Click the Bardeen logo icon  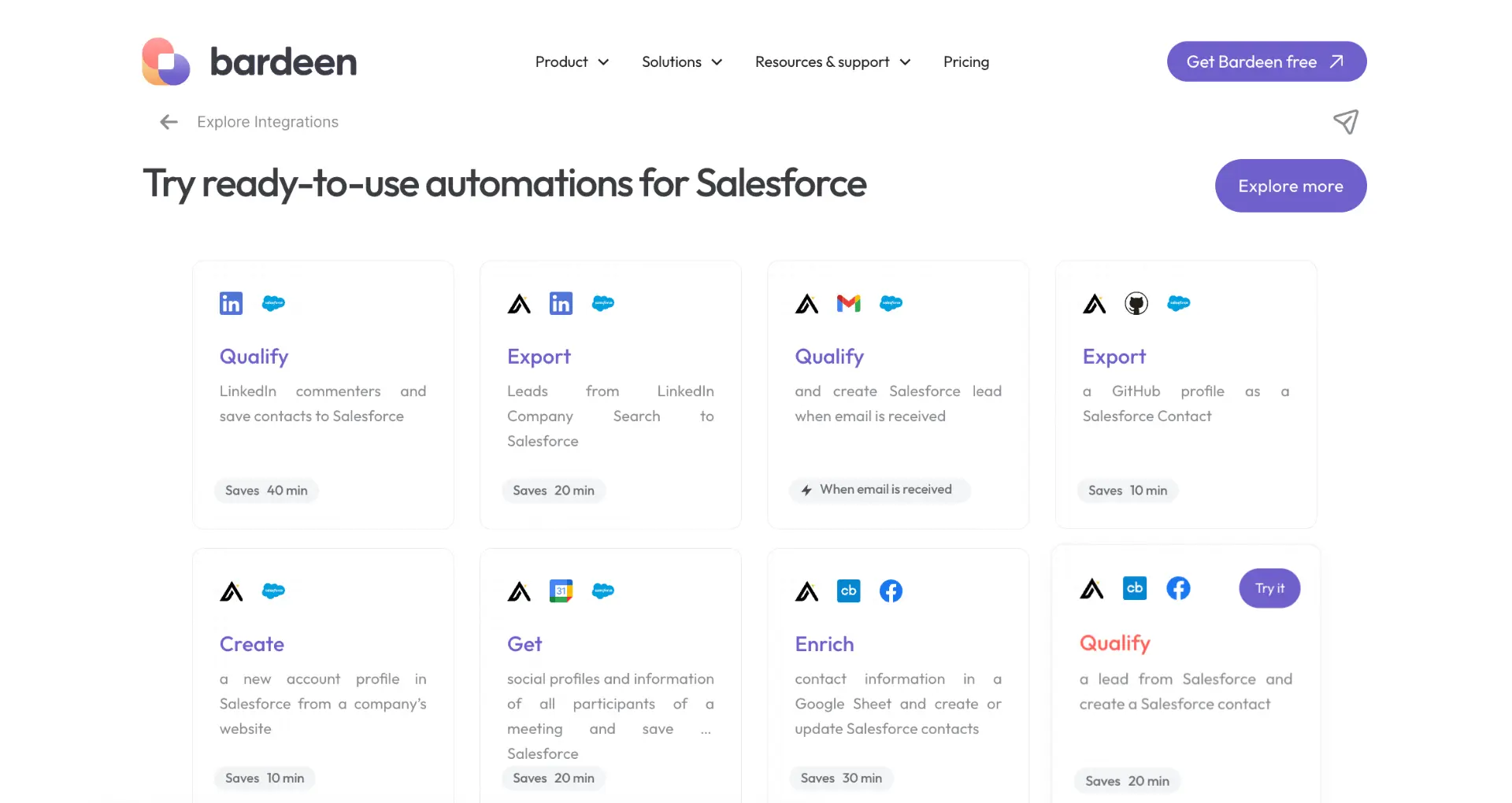(166, 61)
